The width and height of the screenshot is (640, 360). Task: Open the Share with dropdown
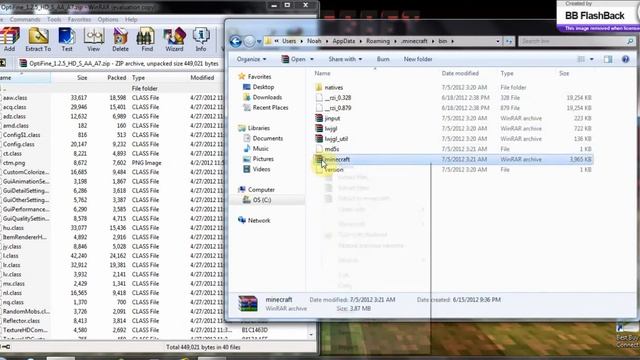[345, 59]
